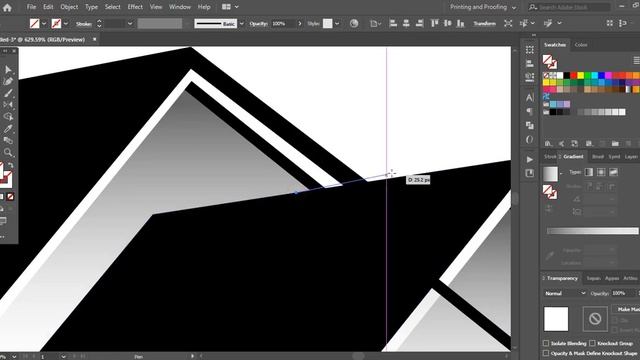
Task: Open the File menu
Action: [x=31, y=7]
